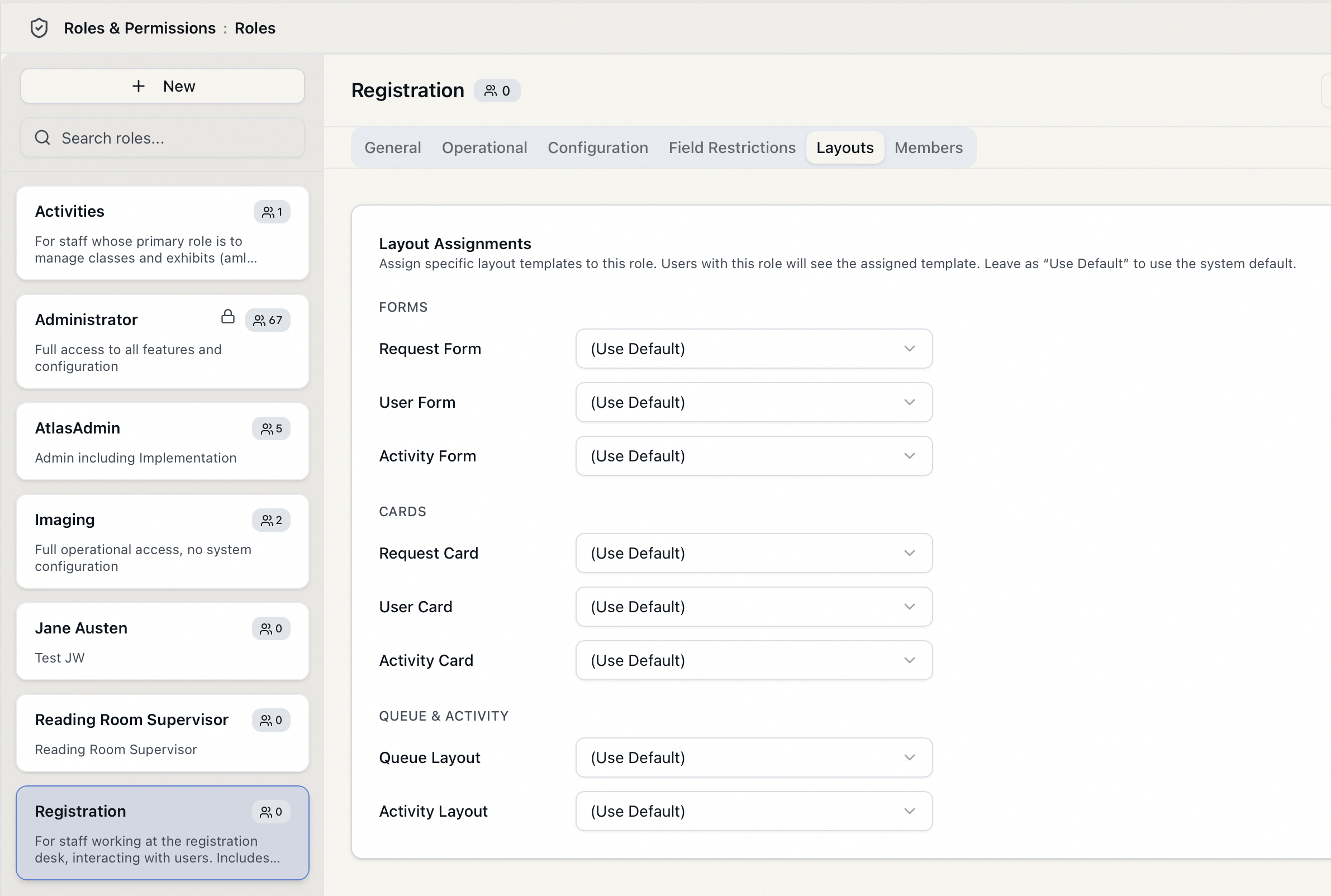Click the Queue Layout label
This screenshot has width=1331, height=896.
coord(430,758)
